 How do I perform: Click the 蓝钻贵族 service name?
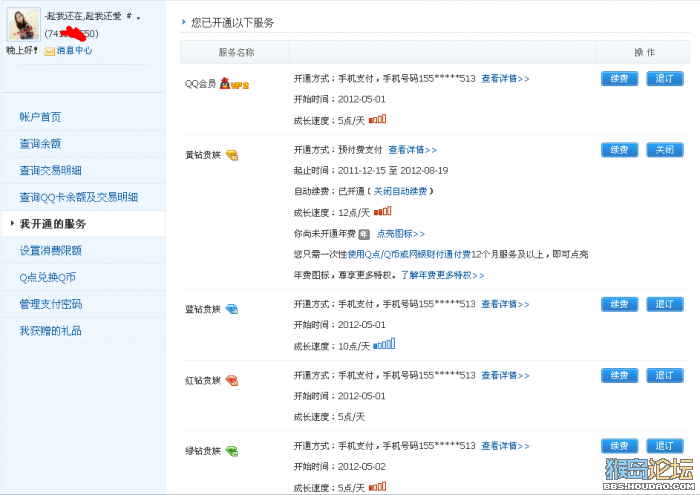[203, 309]
